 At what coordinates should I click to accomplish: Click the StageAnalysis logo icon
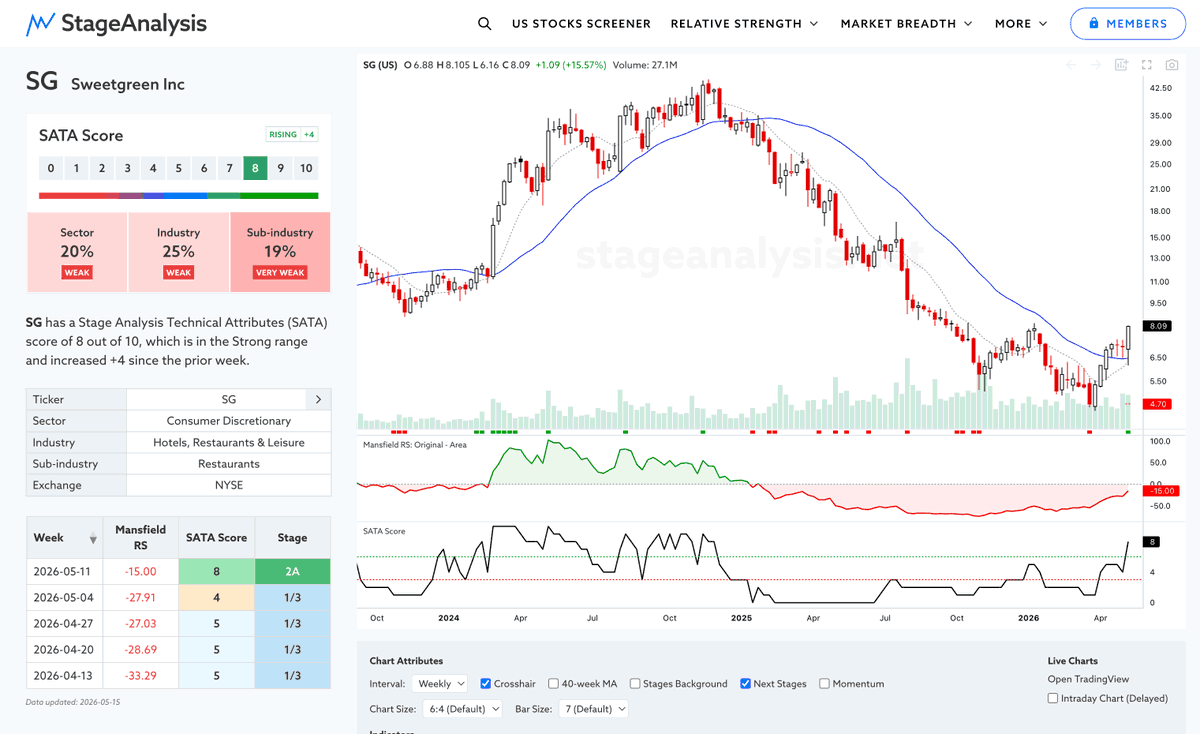coord(40,23)
